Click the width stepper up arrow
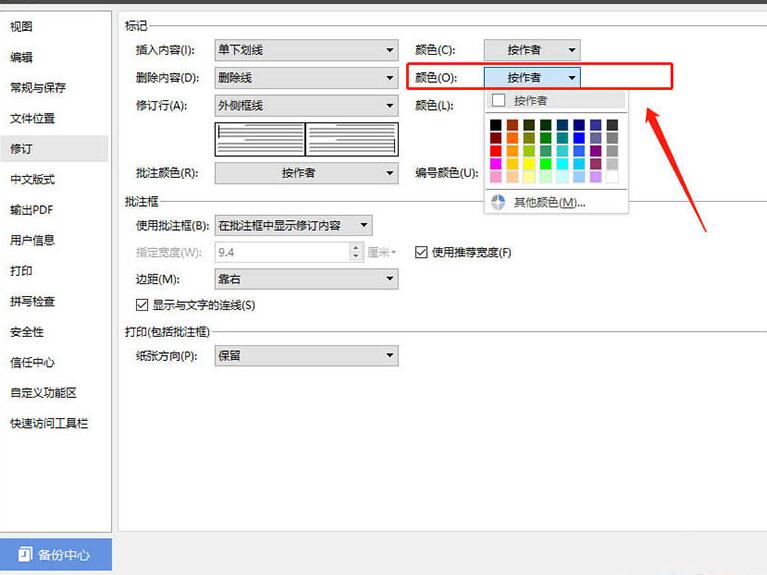Image resolution: width=767 pixels, height=575 pixels. [x=356, y=248]
